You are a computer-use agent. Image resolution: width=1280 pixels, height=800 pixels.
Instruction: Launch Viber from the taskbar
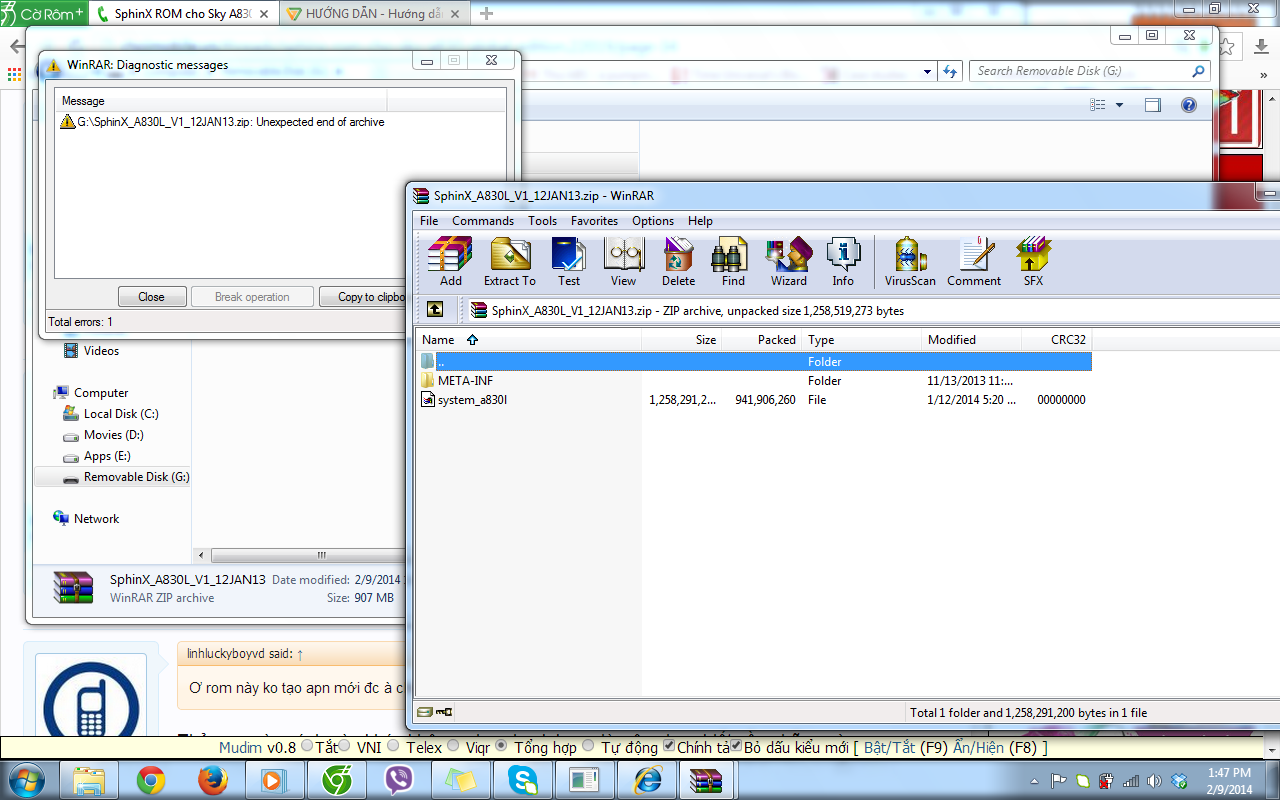(401, 780)
